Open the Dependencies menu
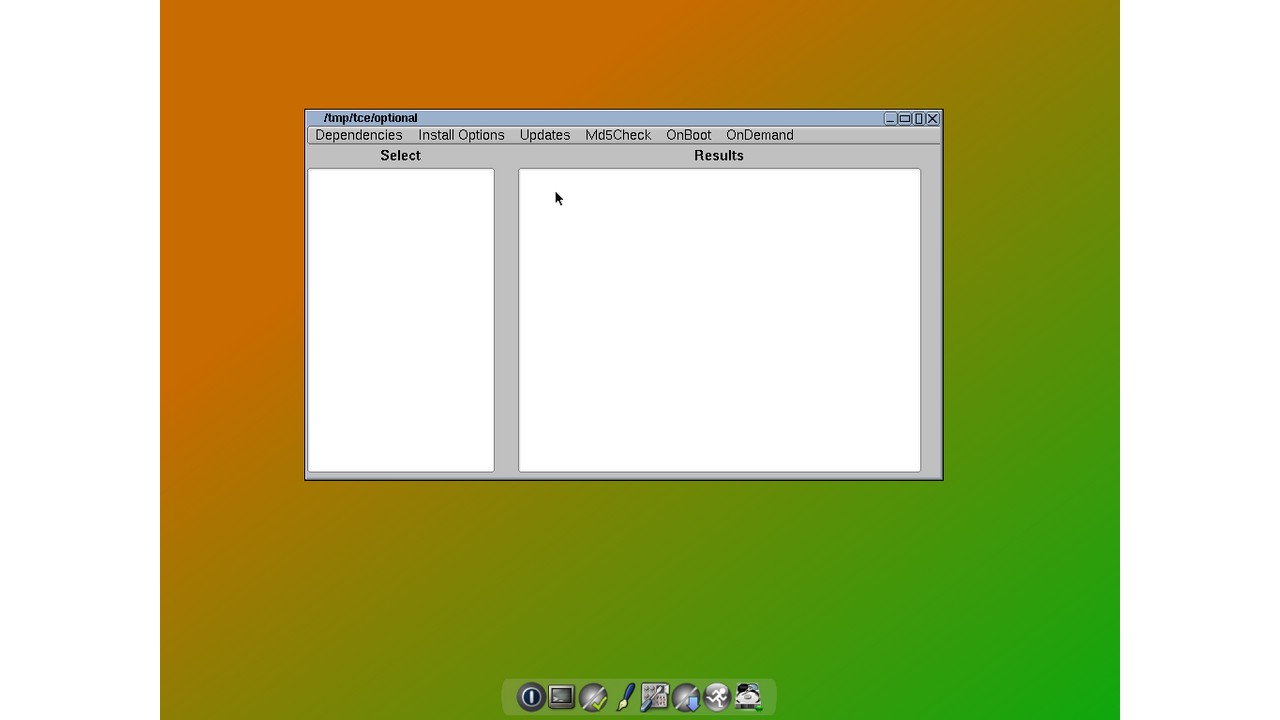1280x720 pixels. 358,135
